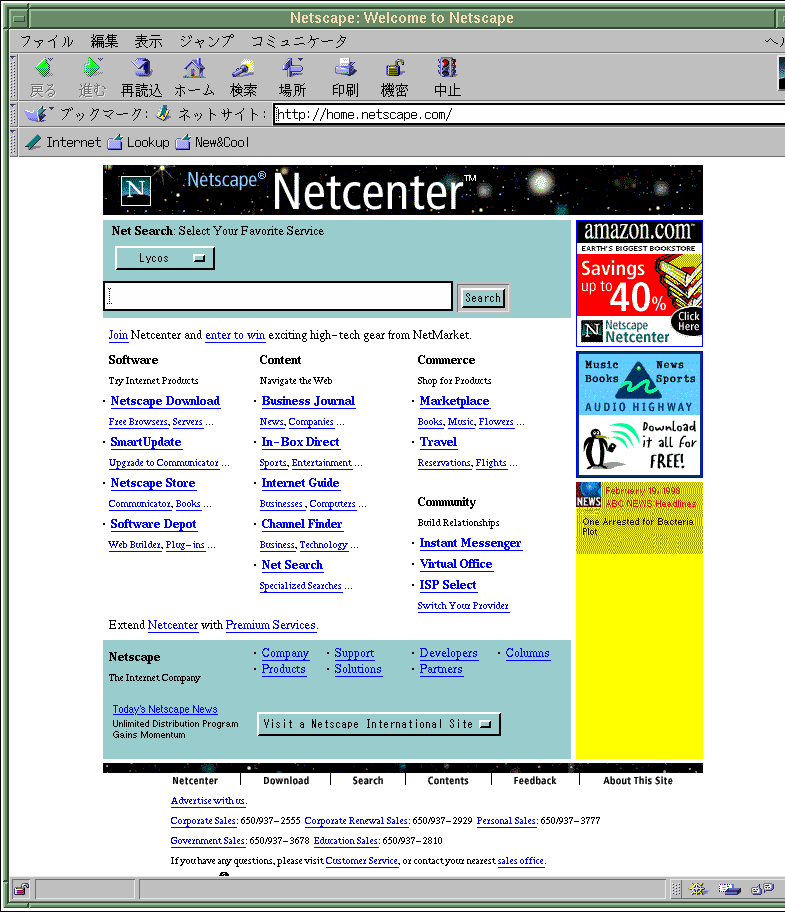Open the Premium Services link
Viewport: 785px width, 912px height.
(x=270, y=625)
